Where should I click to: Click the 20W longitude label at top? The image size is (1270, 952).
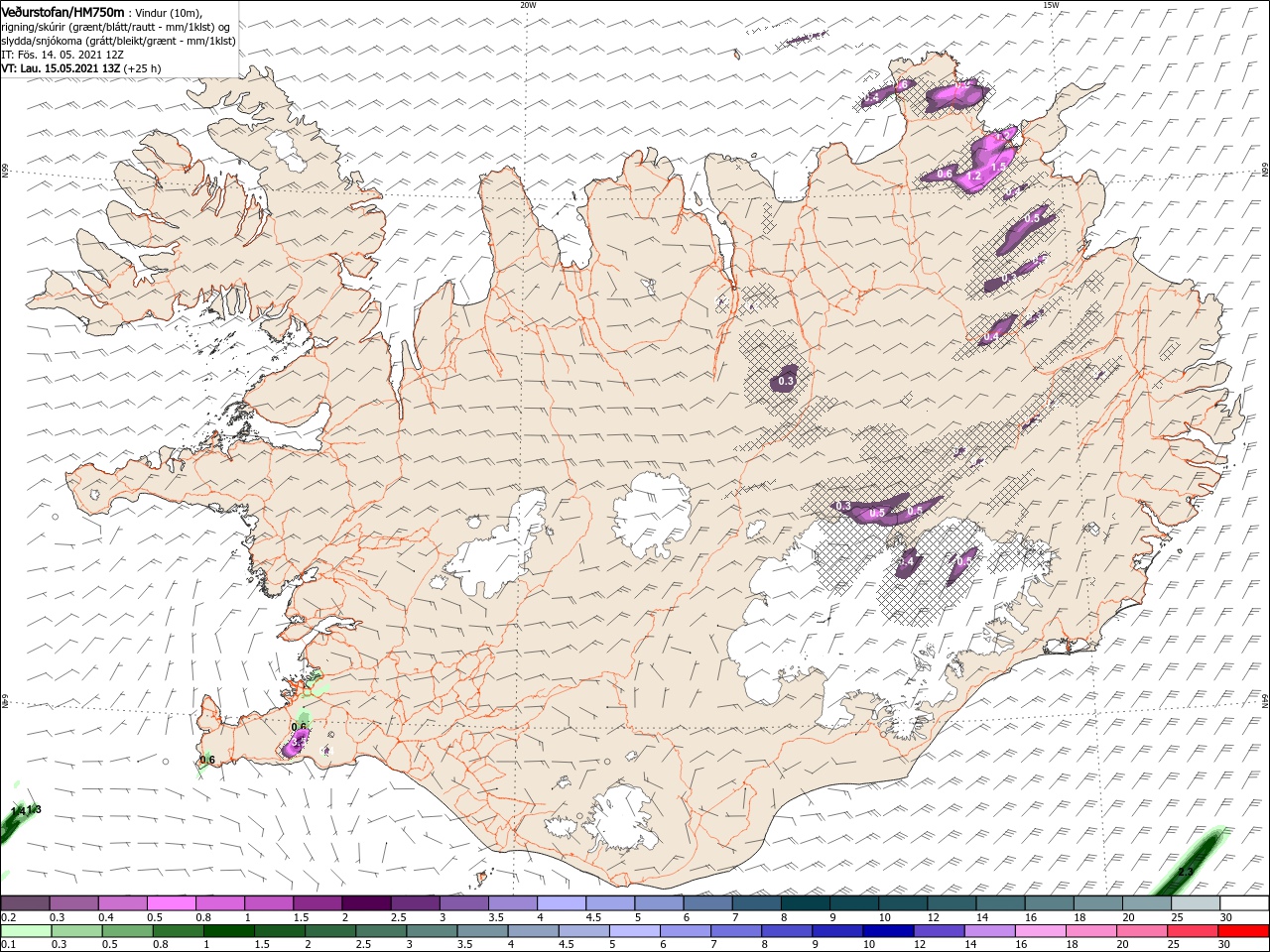coord(529,5)
